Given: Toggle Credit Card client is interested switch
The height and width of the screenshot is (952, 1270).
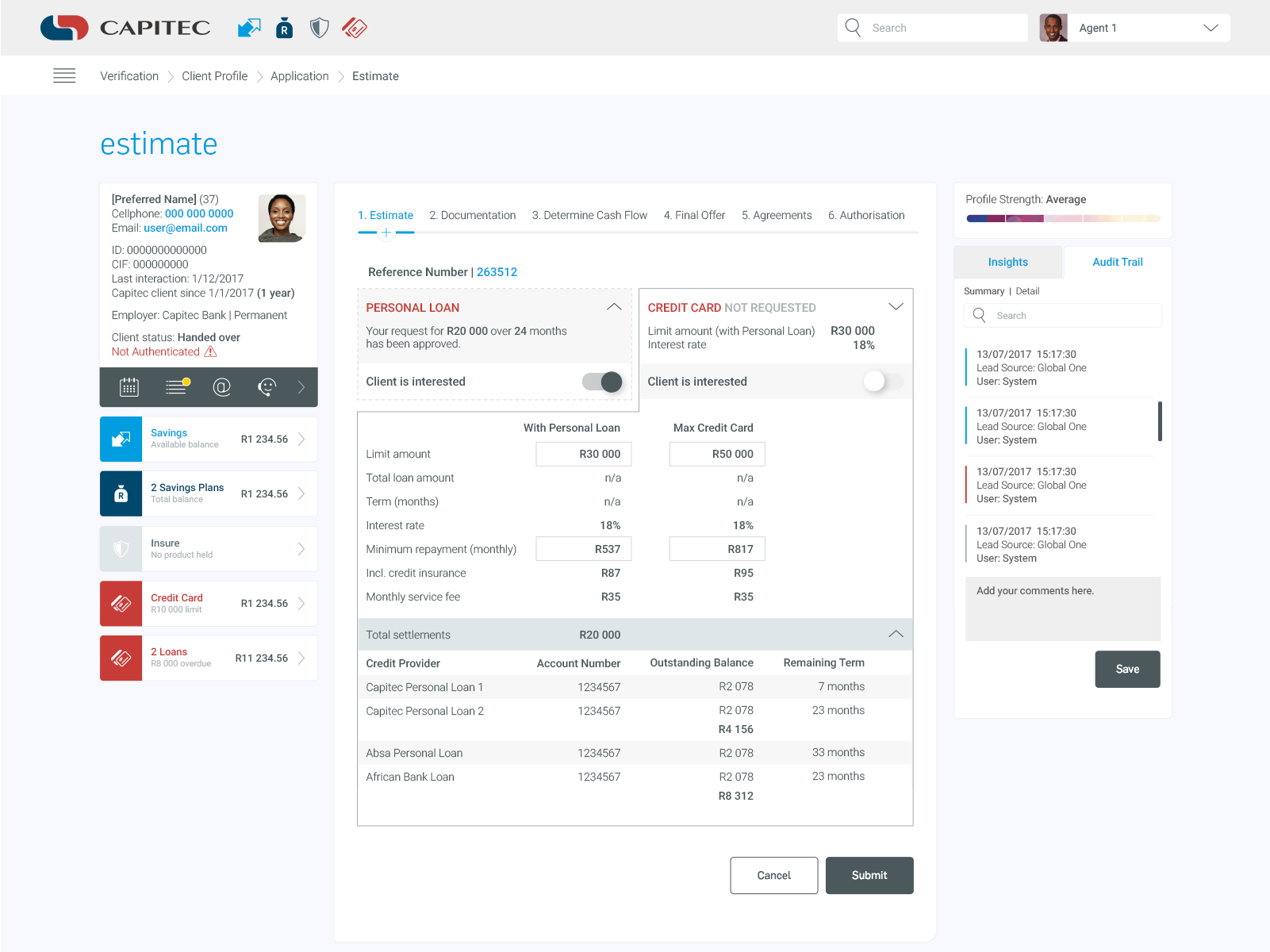Looking at the screenshot, I should pyautogui.click(x=883, y=382).
